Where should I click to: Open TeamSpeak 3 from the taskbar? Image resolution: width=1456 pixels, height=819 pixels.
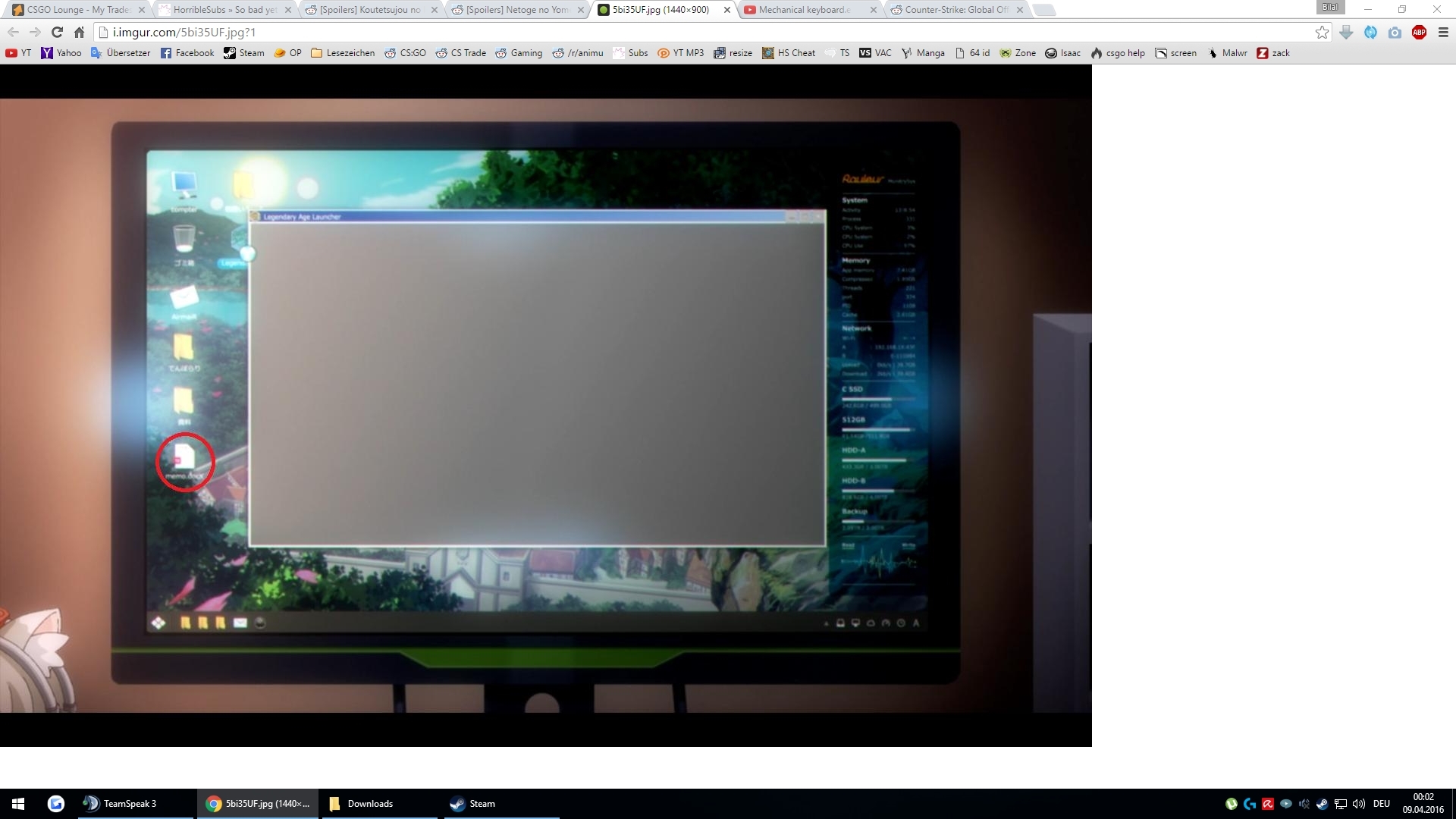tap(121, 804)
